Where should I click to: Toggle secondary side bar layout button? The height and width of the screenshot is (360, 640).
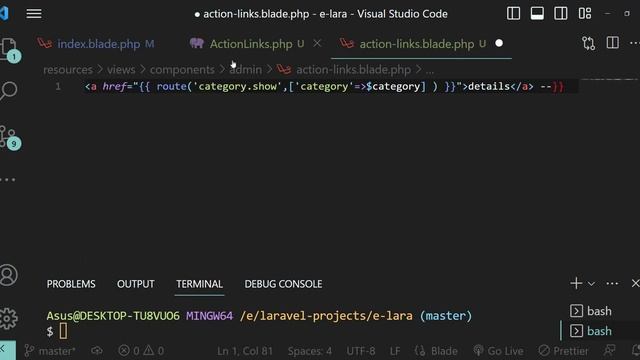(x=560, y=13)
